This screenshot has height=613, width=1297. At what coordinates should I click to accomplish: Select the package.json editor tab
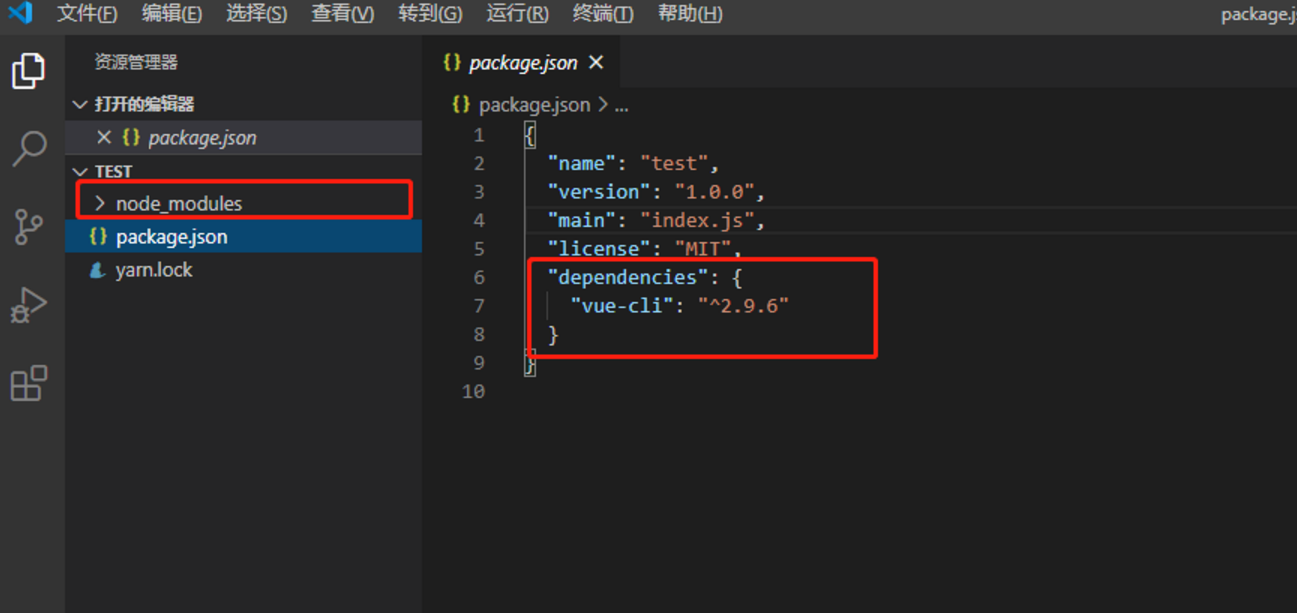click(x=523, y=62)
